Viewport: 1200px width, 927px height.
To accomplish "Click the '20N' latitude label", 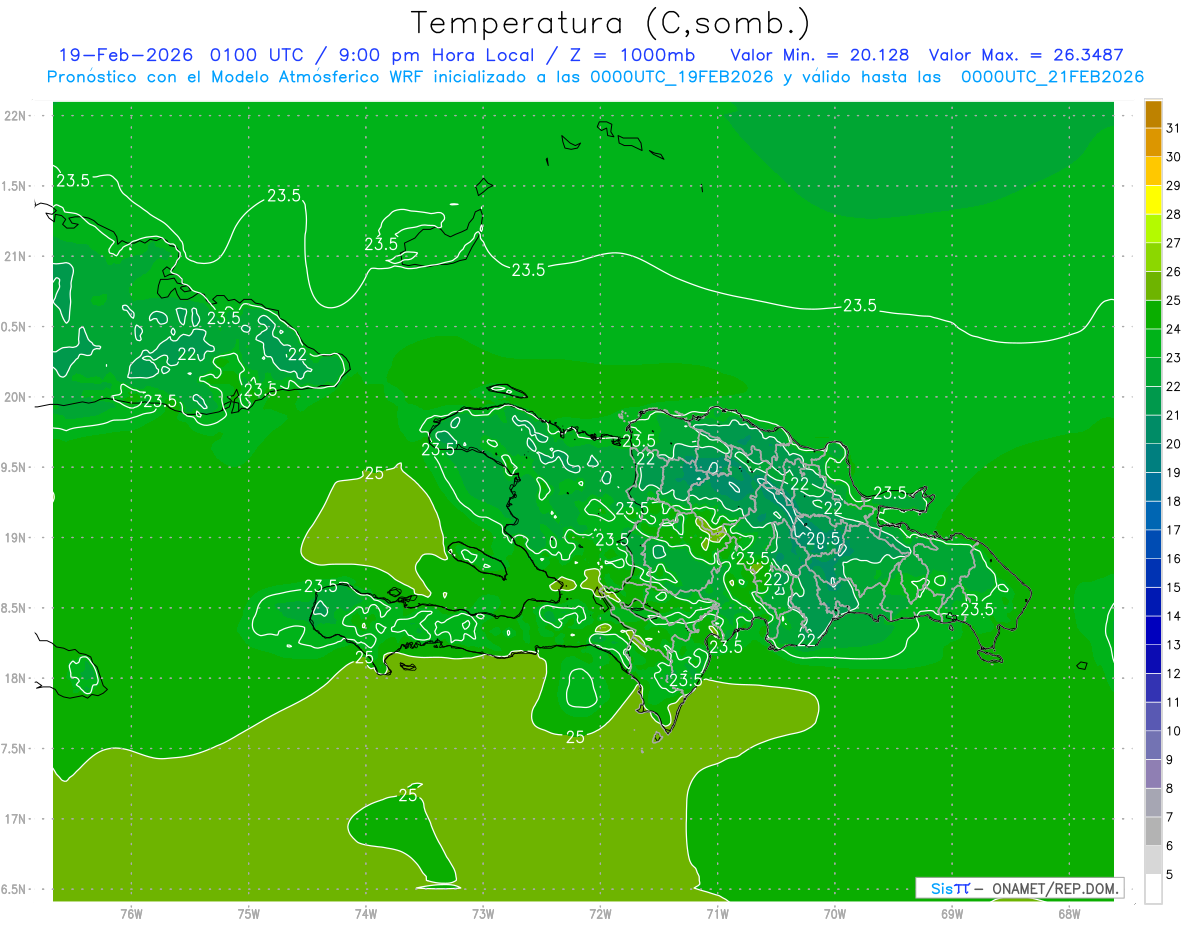I will (14, 397).
